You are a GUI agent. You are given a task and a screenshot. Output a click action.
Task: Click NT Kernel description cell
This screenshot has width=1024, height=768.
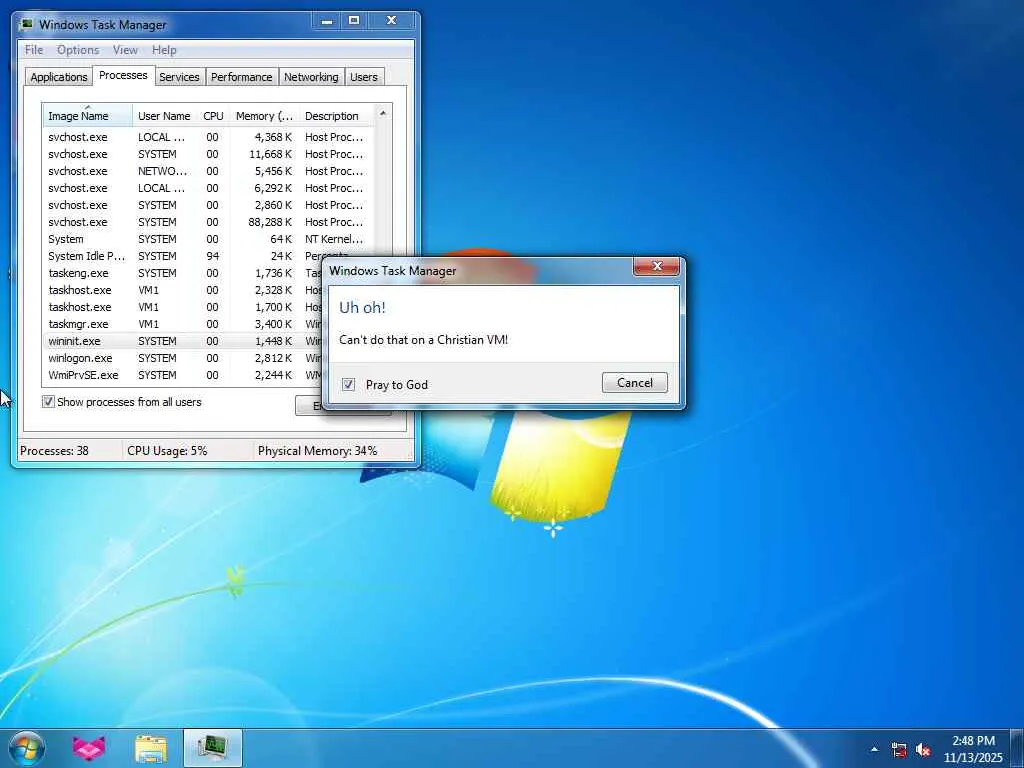pos(334,239)
